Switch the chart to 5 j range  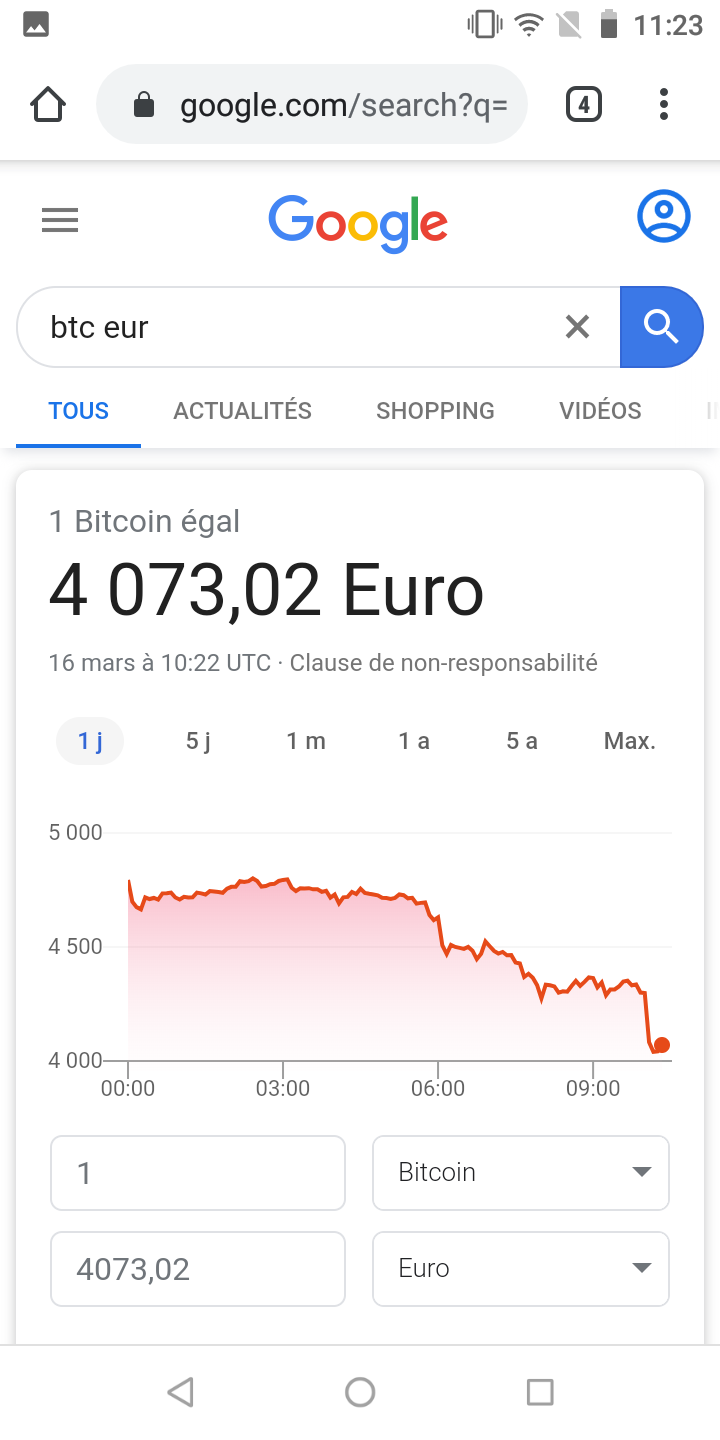coord(198,741)
